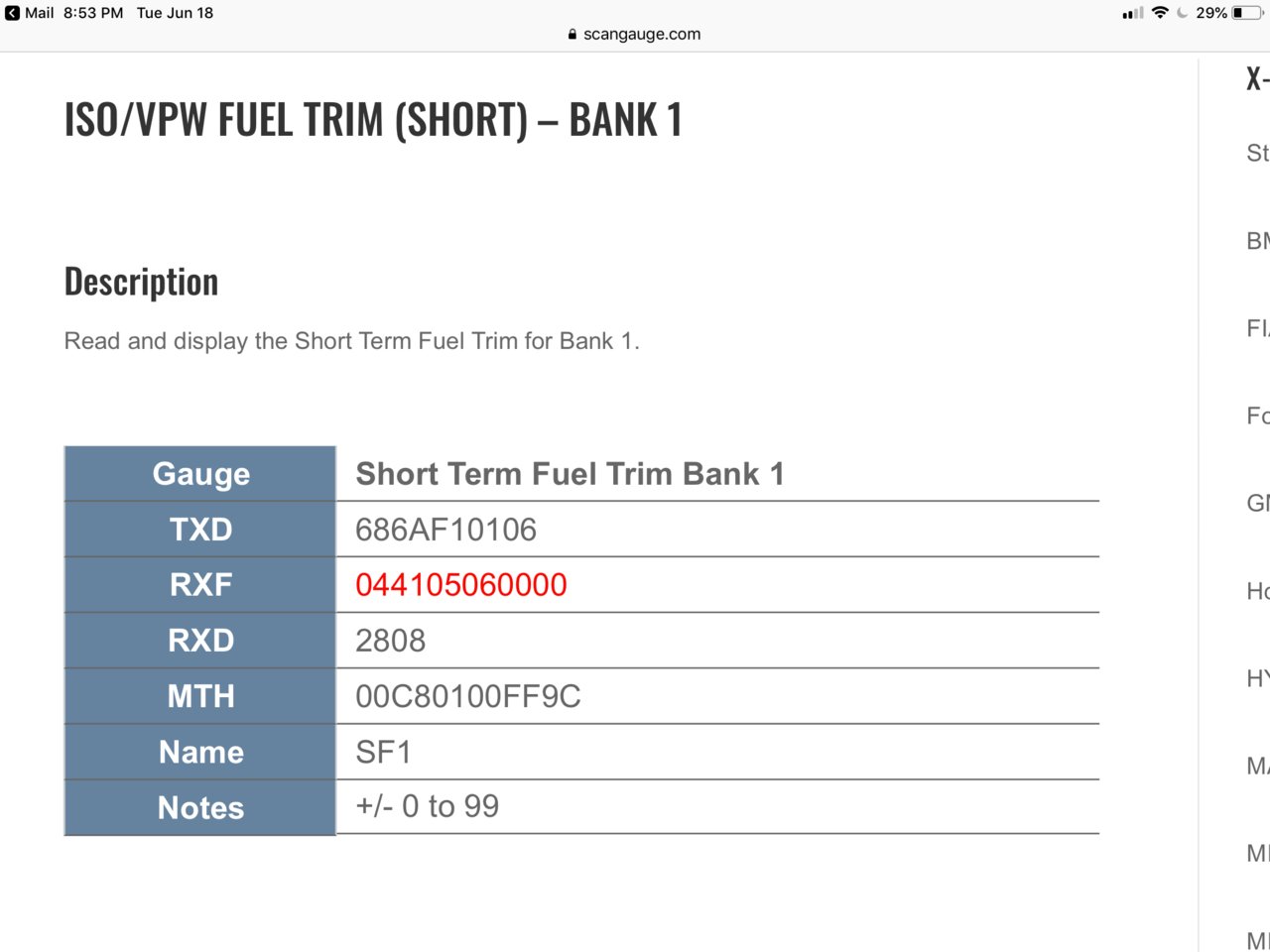This screenshot has width=1270, height=952.
Task: Tap the RXD value 2808
Action: (390, 641)
